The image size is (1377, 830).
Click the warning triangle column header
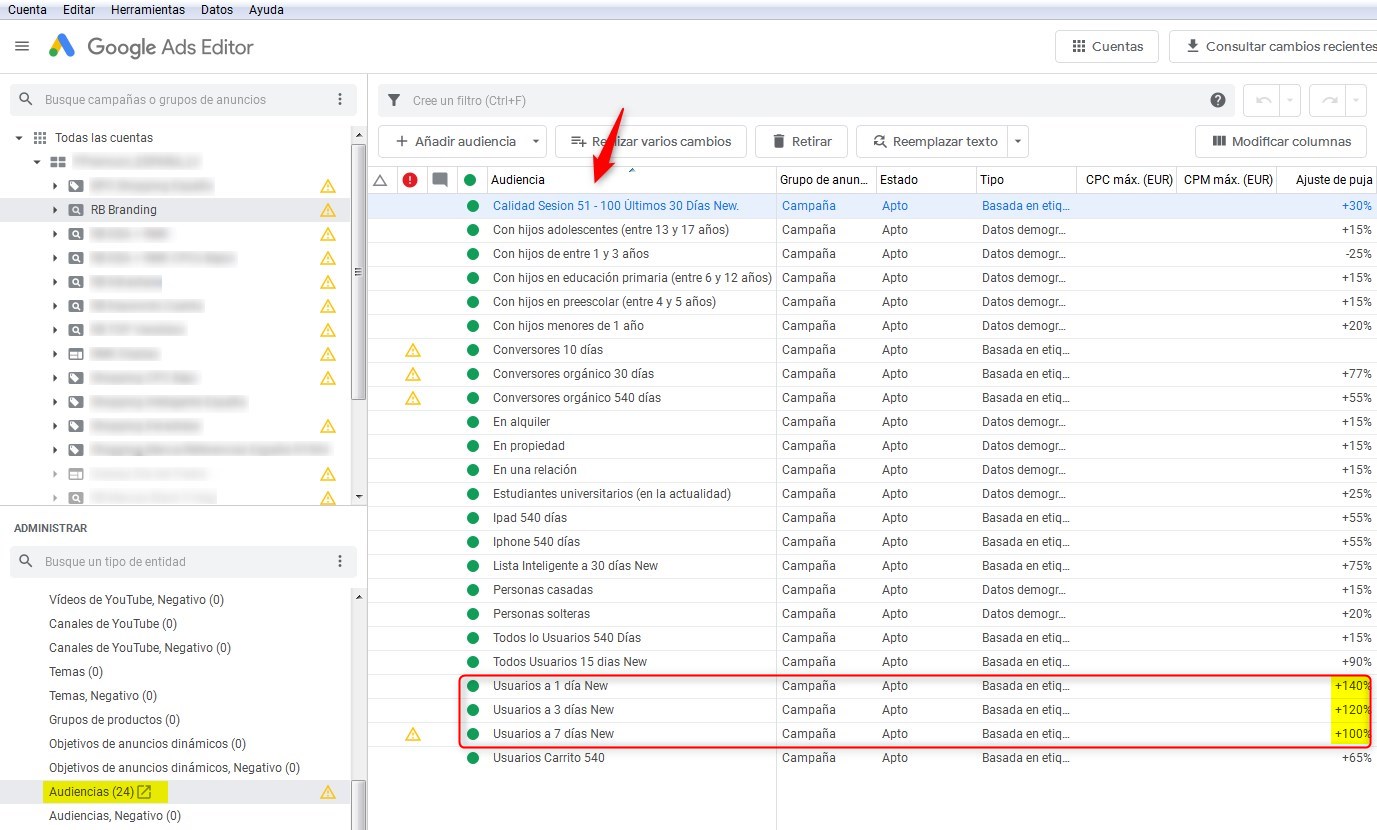pyautogui.click(x=380, y=180)
